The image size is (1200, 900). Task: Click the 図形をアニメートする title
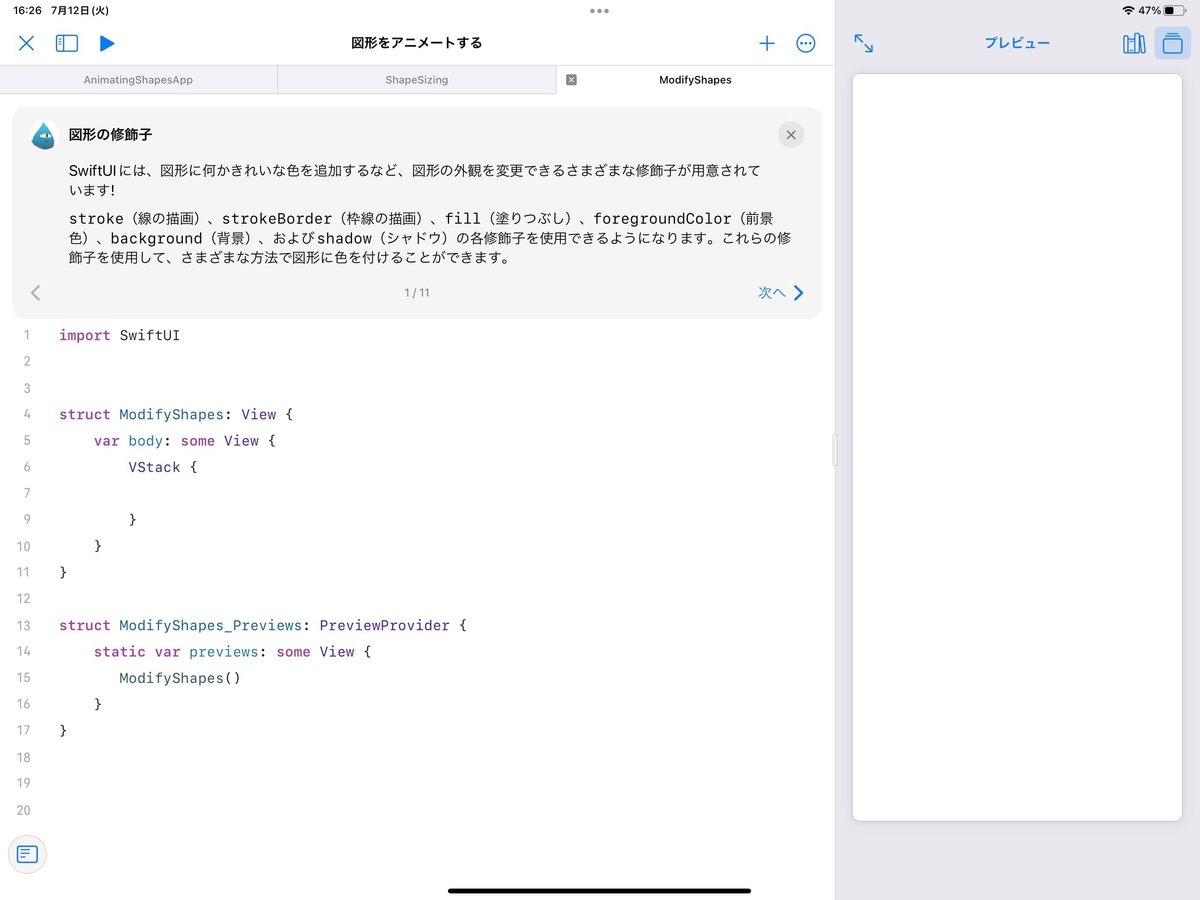point(417,43)
